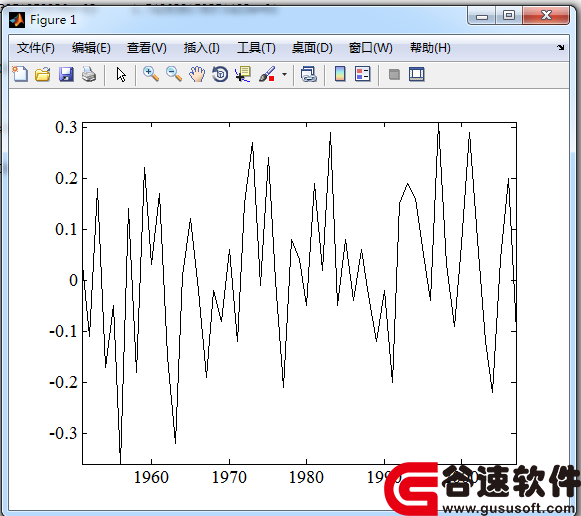Click the Figure 1 title text
This screenshot has height=516, width=581.
point(53,20)
